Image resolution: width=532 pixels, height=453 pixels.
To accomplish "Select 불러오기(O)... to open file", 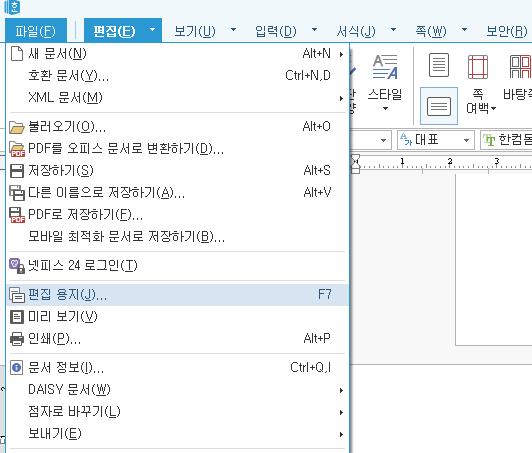I will 177,127.
